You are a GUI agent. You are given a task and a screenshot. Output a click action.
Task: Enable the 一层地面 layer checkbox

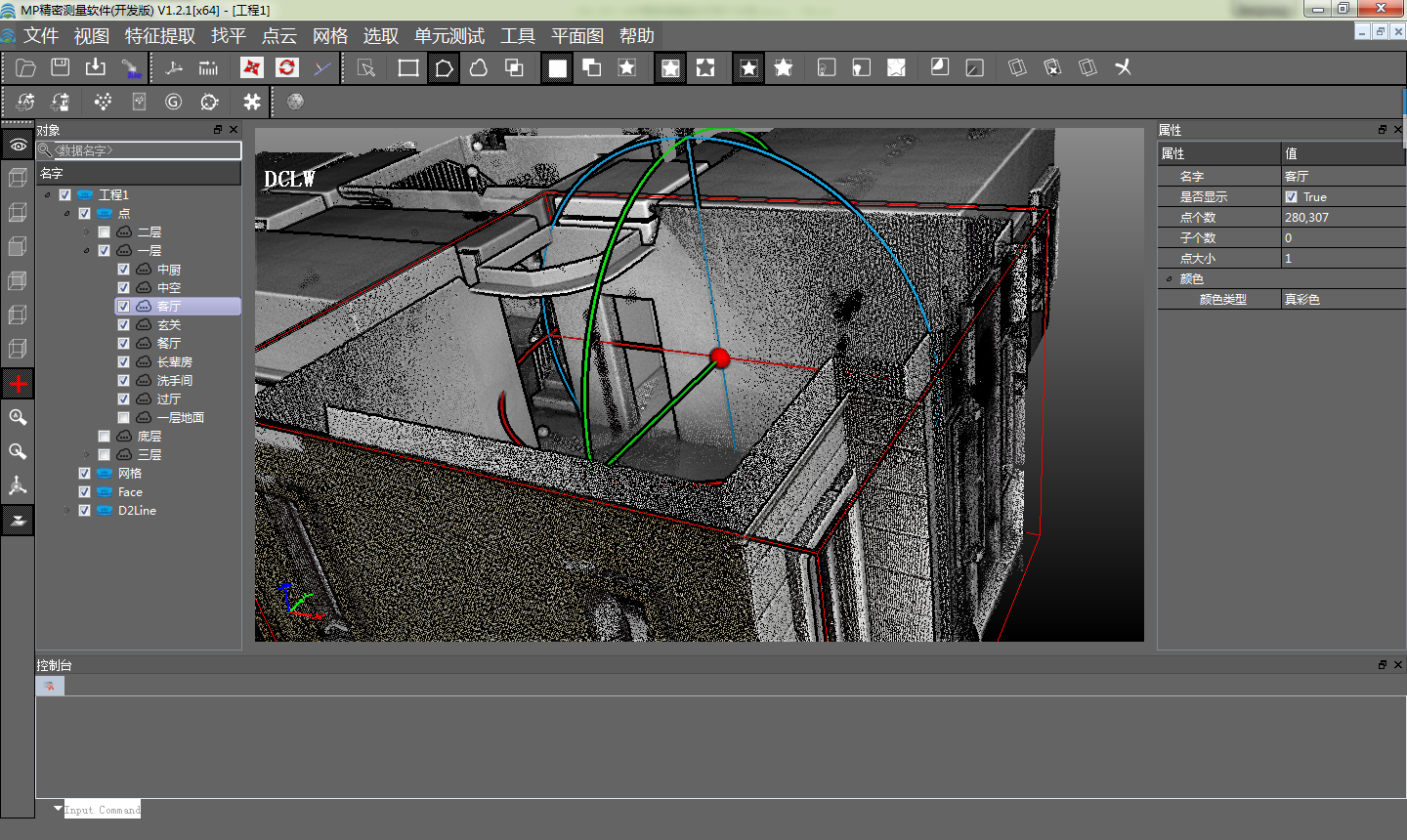coord(123,418)
